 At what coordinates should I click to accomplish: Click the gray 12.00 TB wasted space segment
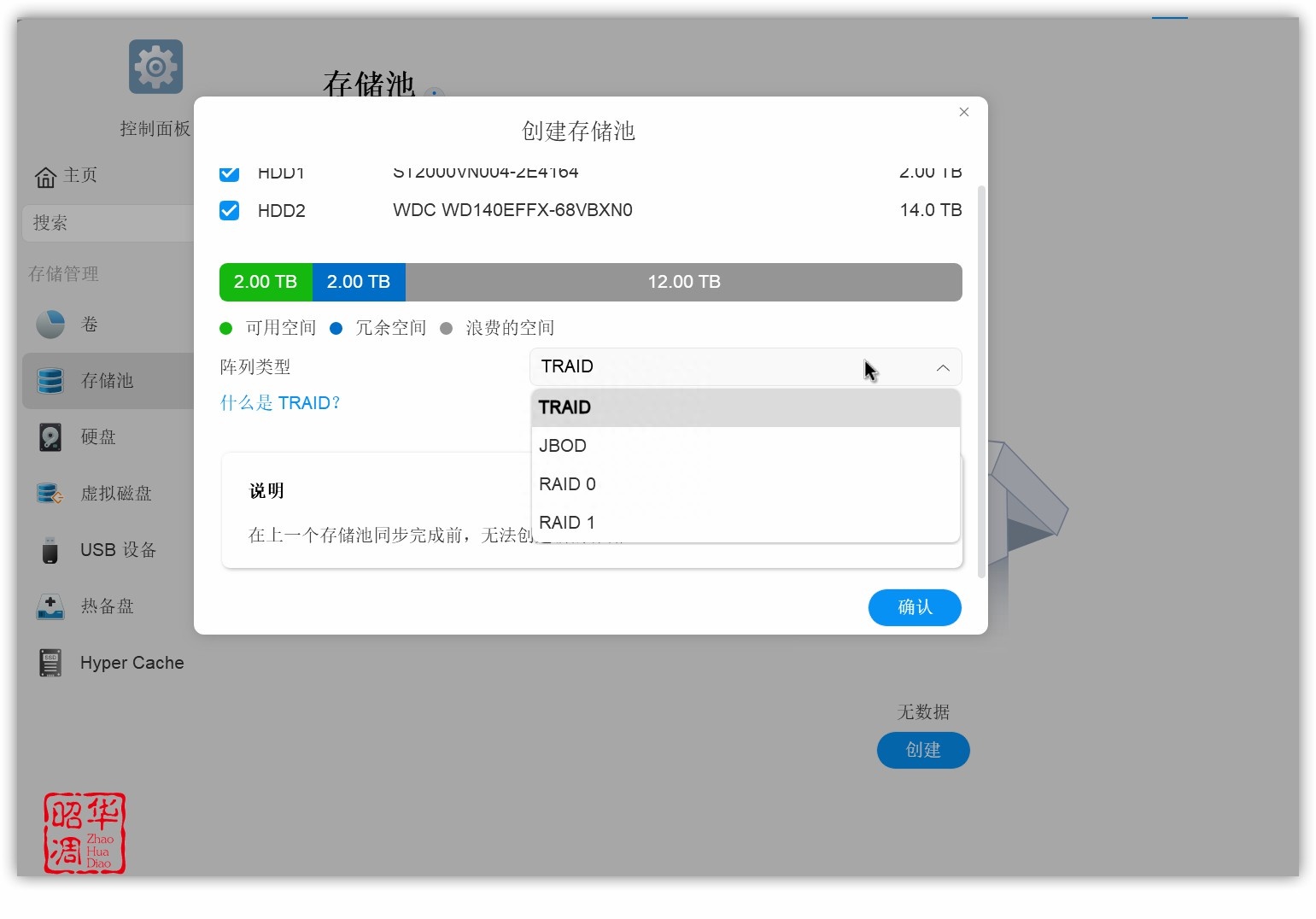684,282
